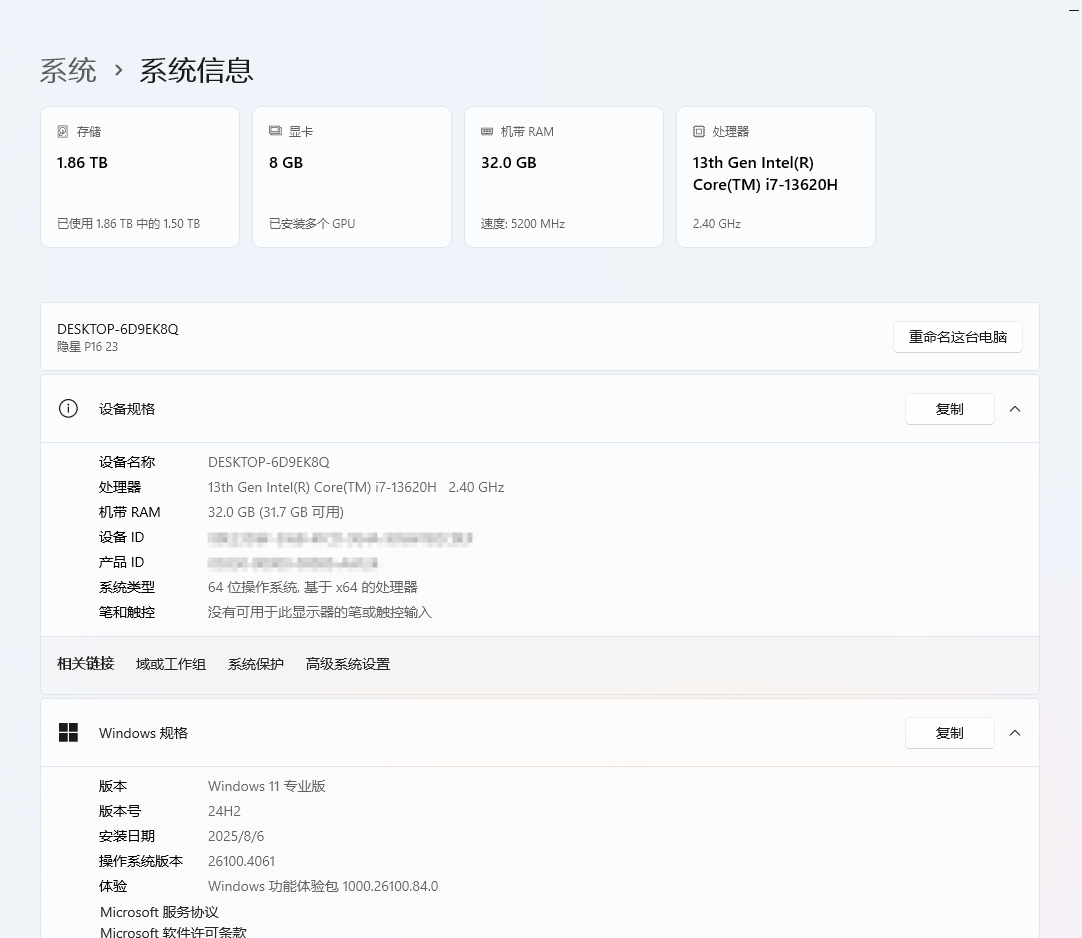Viewport: 1082px width, 938px height.
Task: Click the RAM icon on 机带 RAM card
Action: click(x=487, y=131)
